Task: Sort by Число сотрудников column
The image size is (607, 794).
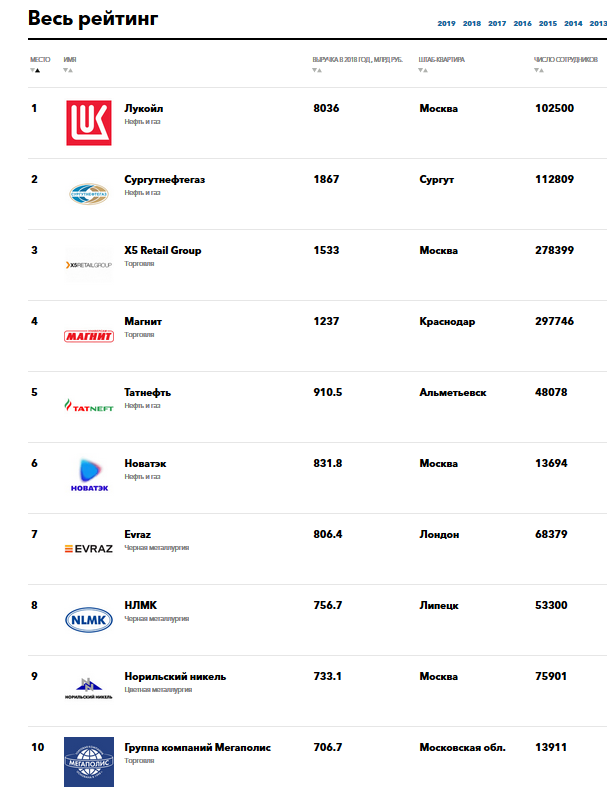Action: (x=540, y=71)
